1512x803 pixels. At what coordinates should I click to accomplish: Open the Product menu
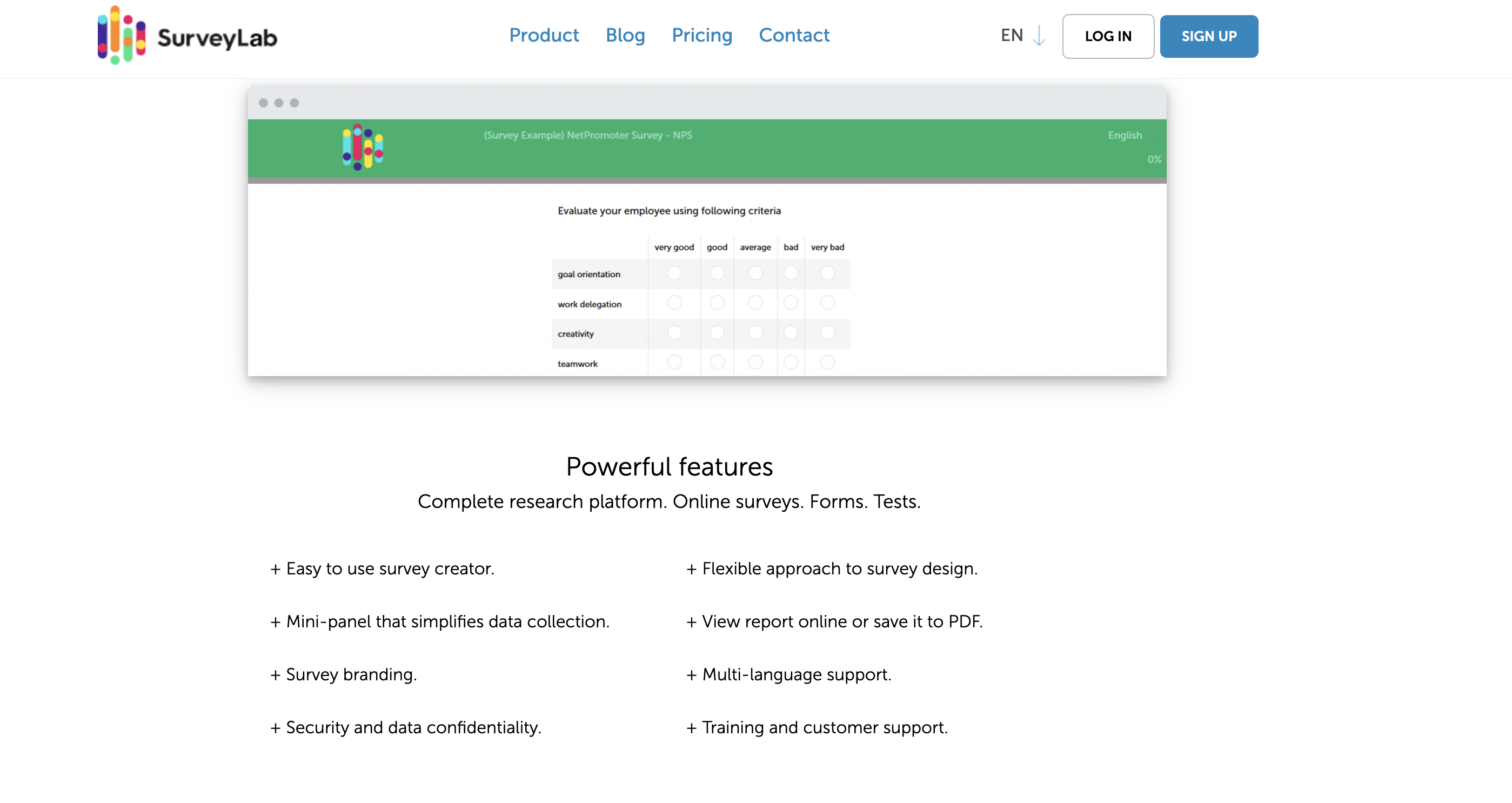pyautogui.click(x=544, y=35)
